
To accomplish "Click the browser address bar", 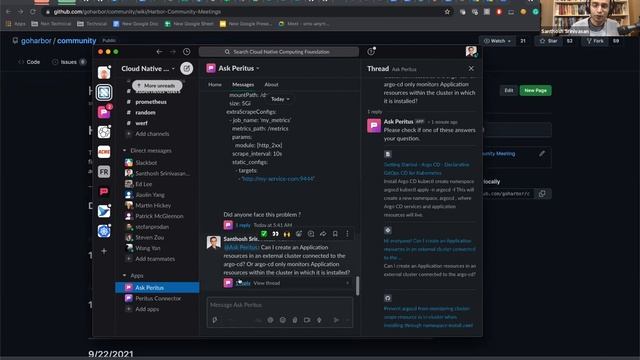I will (245, 12).
